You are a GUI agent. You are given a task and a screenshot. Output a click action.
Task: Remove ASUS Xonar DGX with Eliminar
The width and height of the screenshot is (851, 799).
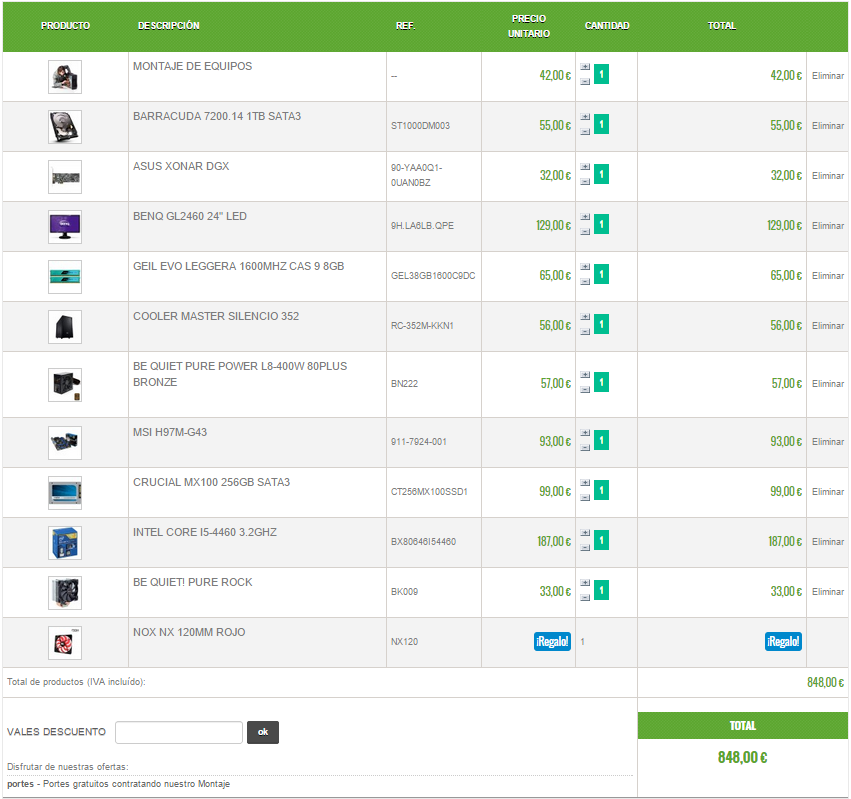(x=828, y=176)
